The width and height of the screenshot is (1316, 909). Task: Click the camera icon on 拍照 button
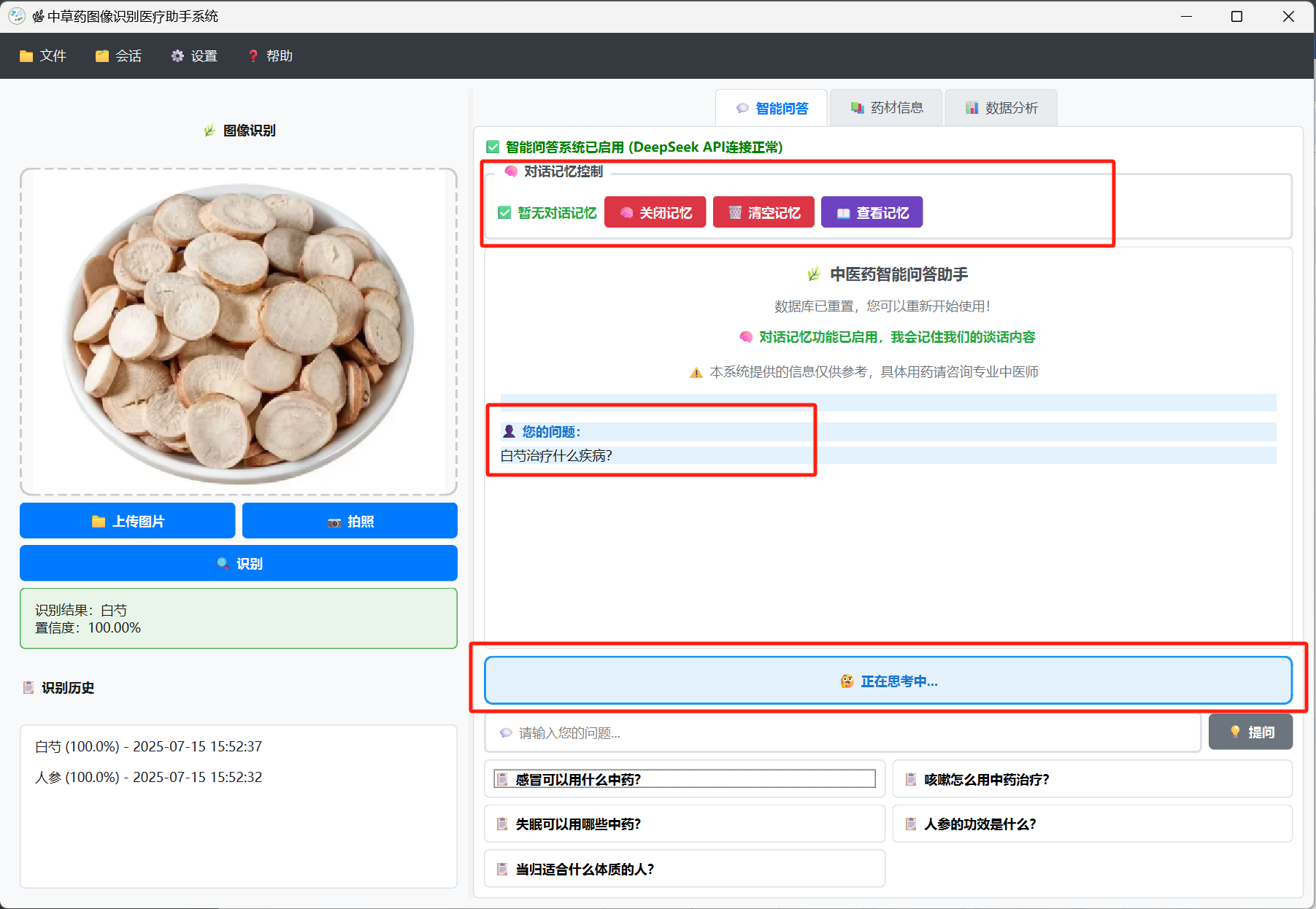pos(334,522)
